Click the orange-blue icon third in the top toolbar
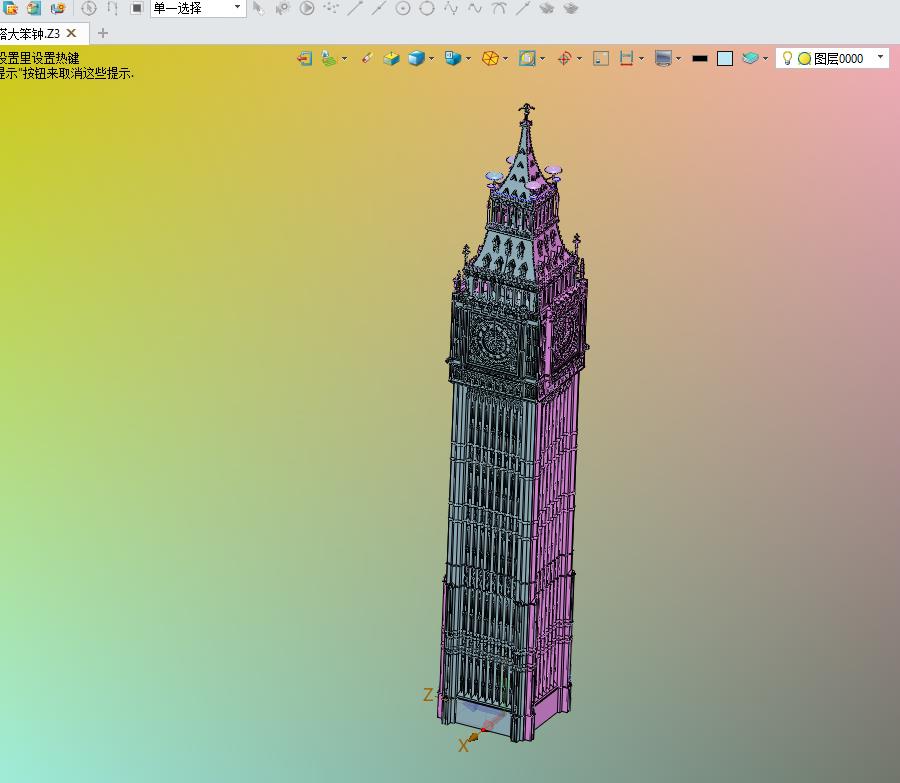Image resolution: width=900 pixels, height=783 pixels. (x=58, y=8)
